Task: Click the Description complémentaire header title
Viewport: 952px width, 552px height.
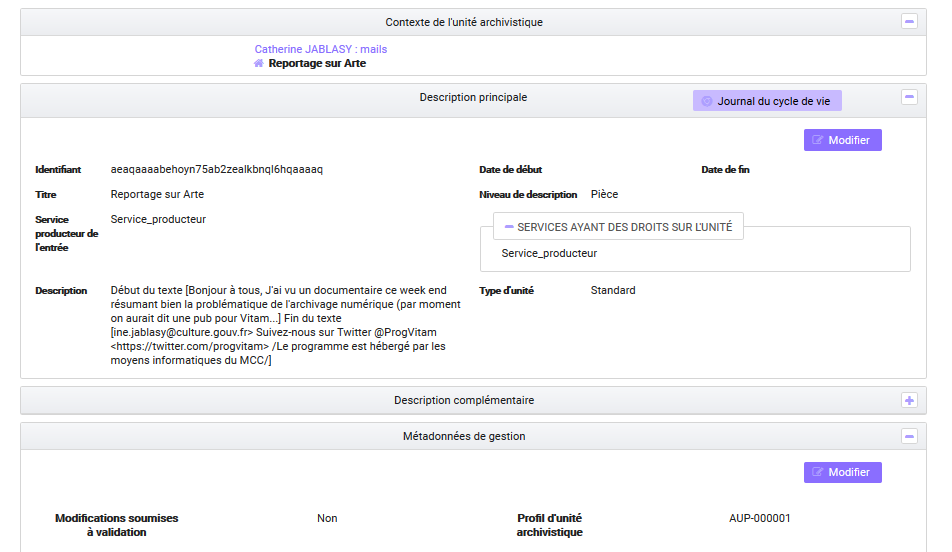Action: click(x=464, y=400)
